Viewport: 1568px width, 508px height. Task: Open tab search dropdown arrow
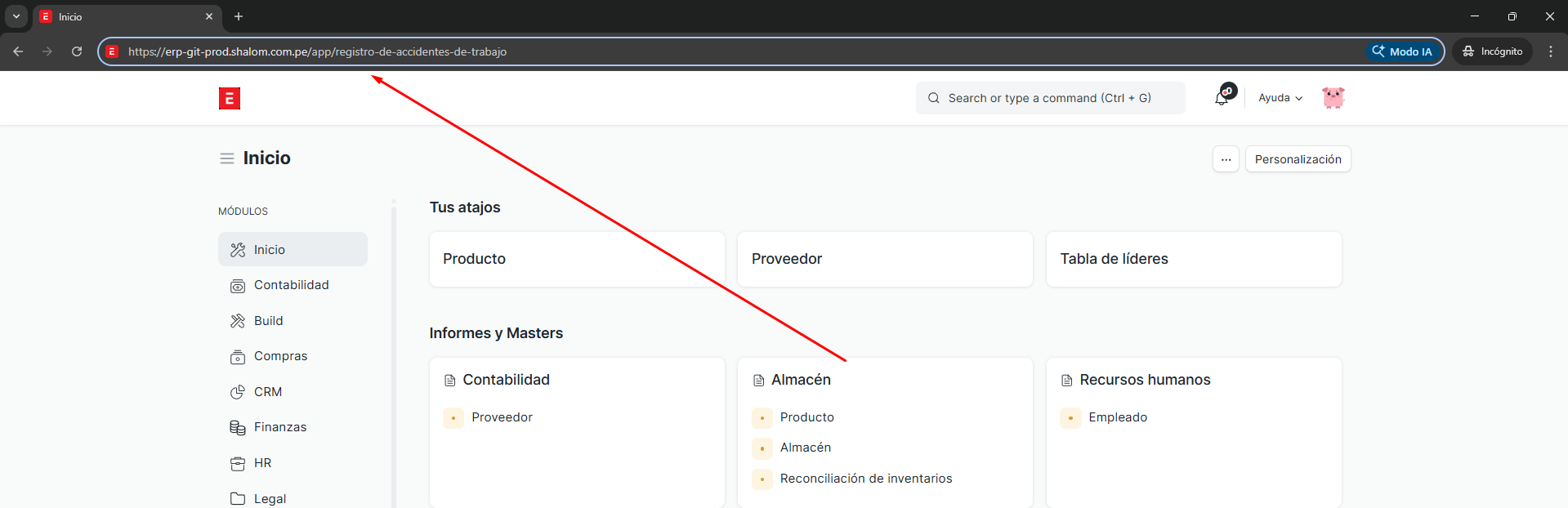[x=16, y=16]
